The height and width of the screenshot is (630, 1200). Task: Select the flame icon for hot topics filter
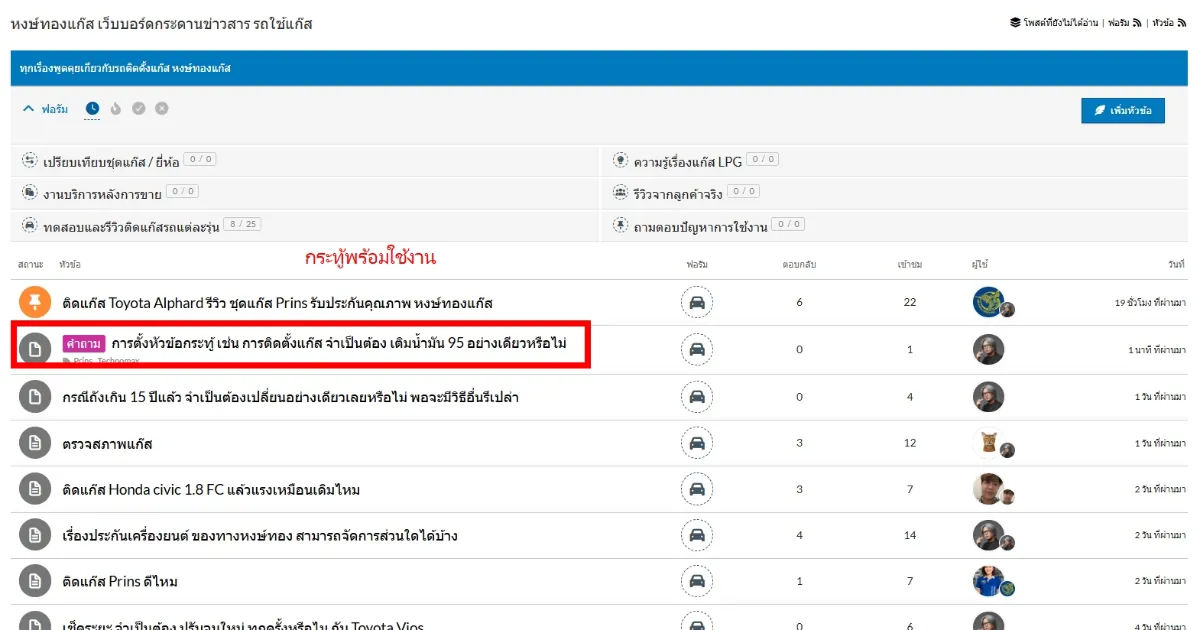click(116, 109)
